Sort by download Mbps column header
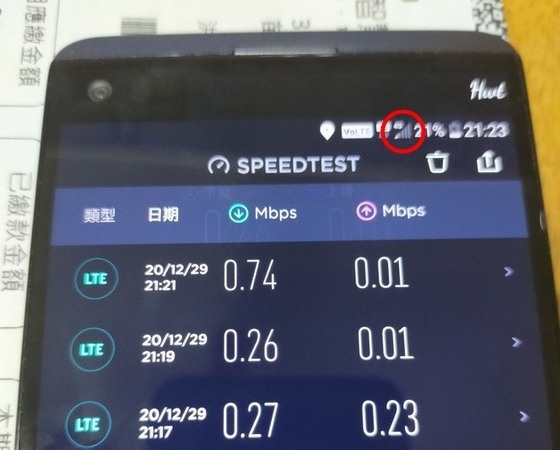Screen dimensions: 560x450 [x=263, y=213]
